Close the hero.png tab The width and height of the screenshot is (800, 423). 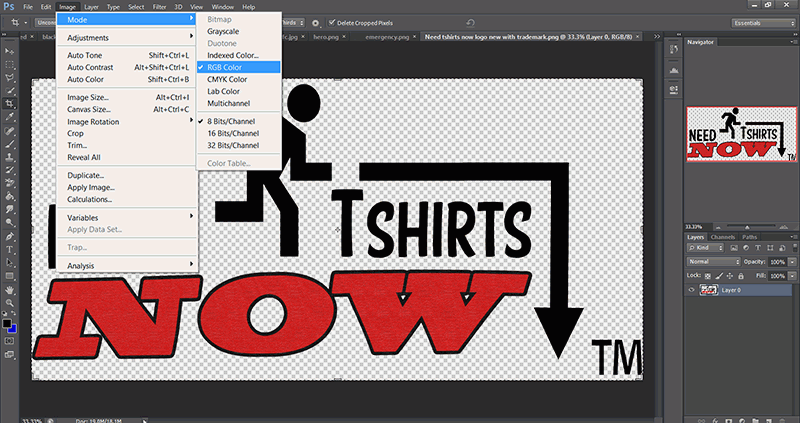344,37
